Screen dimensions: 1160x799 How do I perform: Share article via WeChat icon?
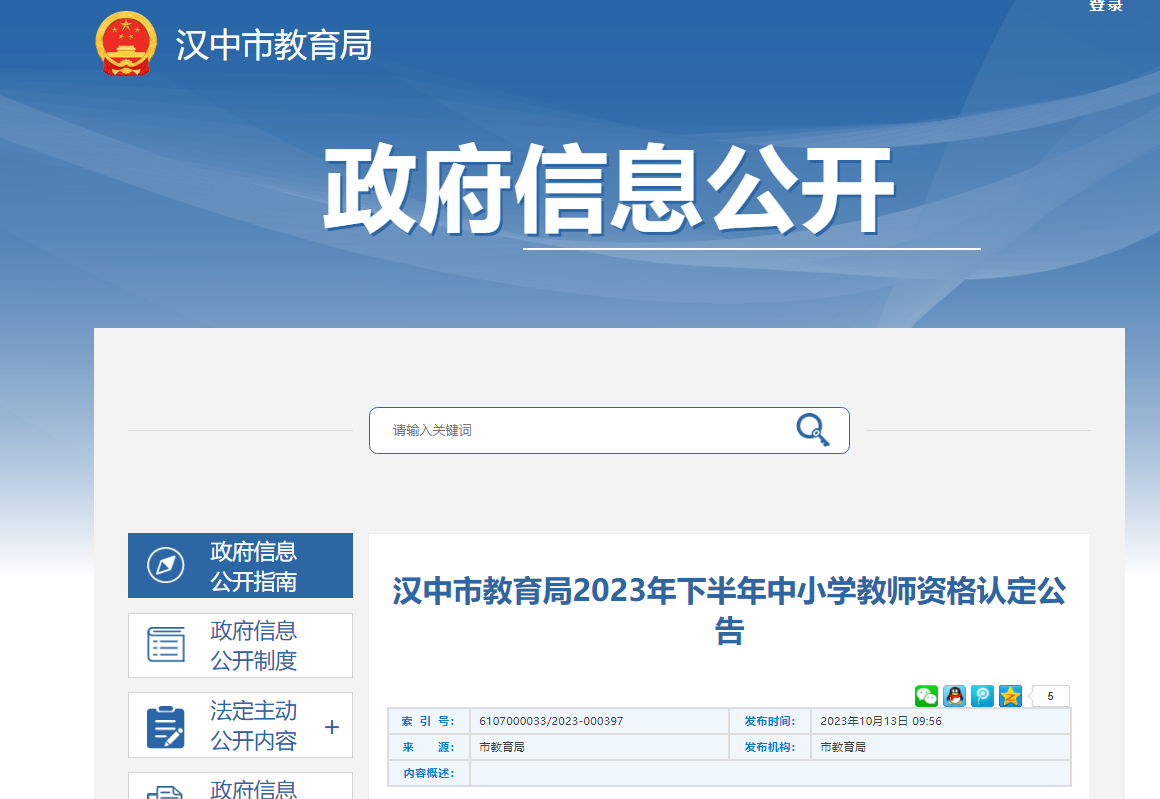coord(926,696)
